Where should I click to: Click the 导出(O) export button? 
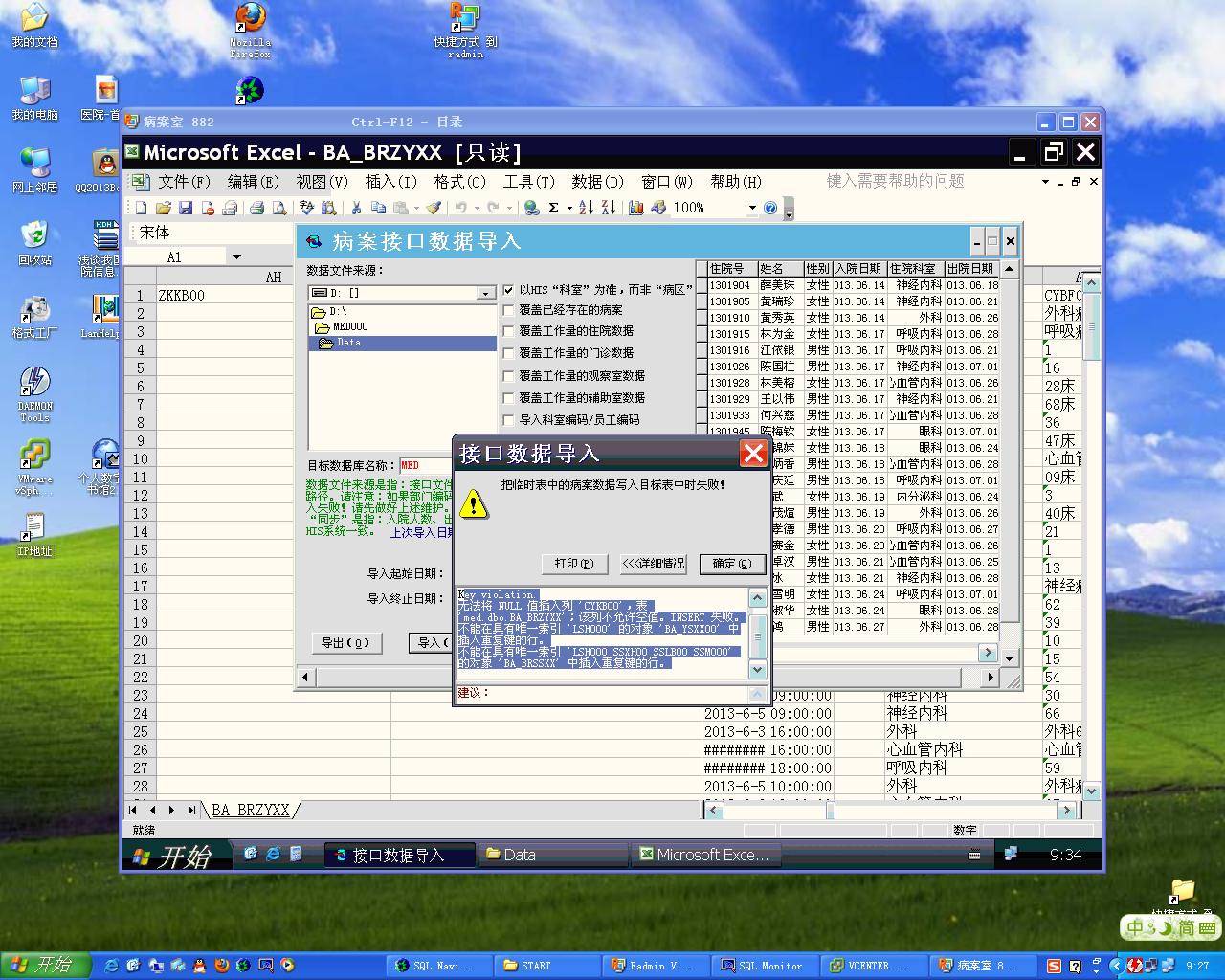(345, 642)
